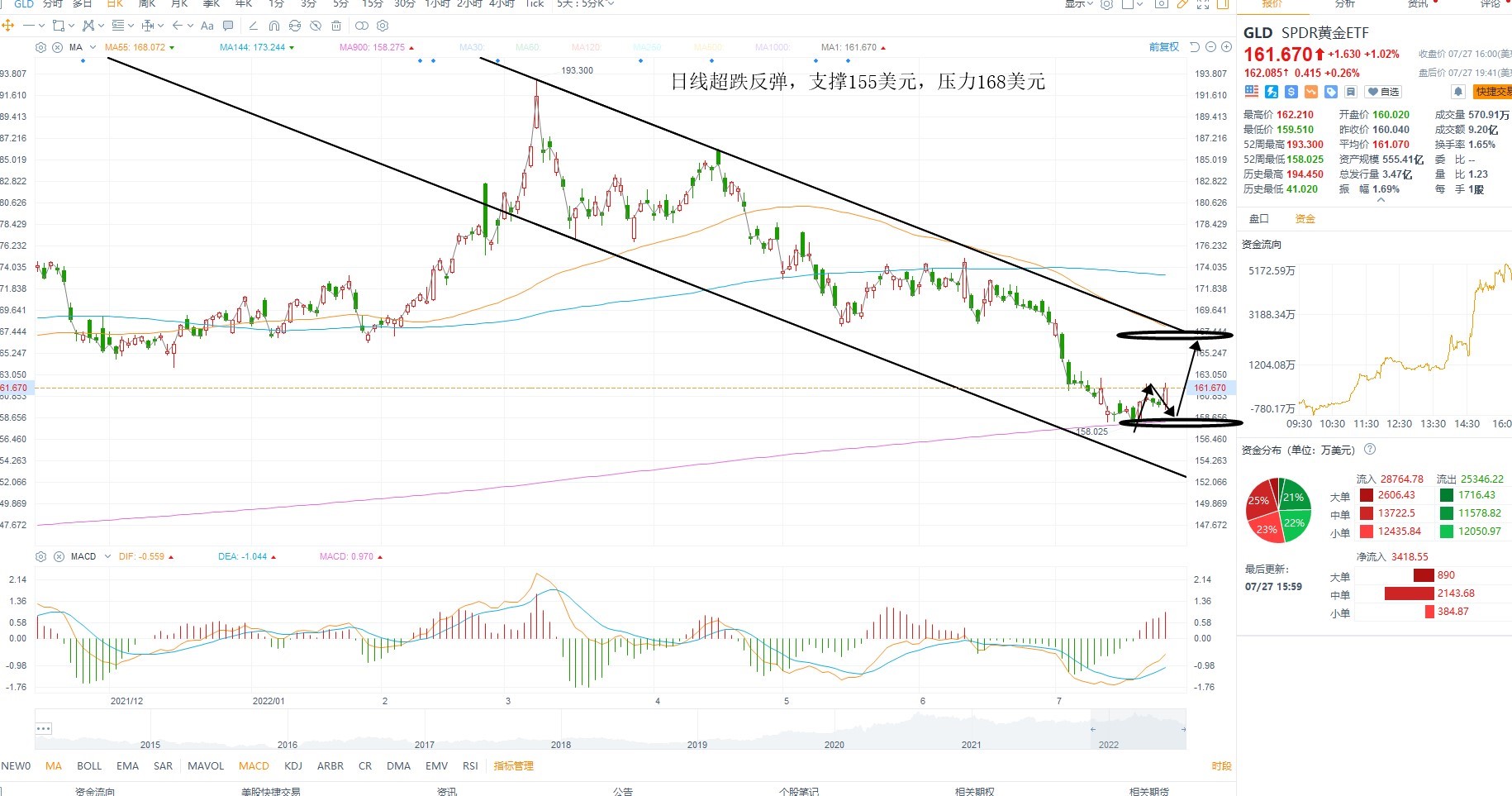Viewport: 1512px width, 796px height.
Task: Switch to BOLL indicator tab
Action: 89,766
